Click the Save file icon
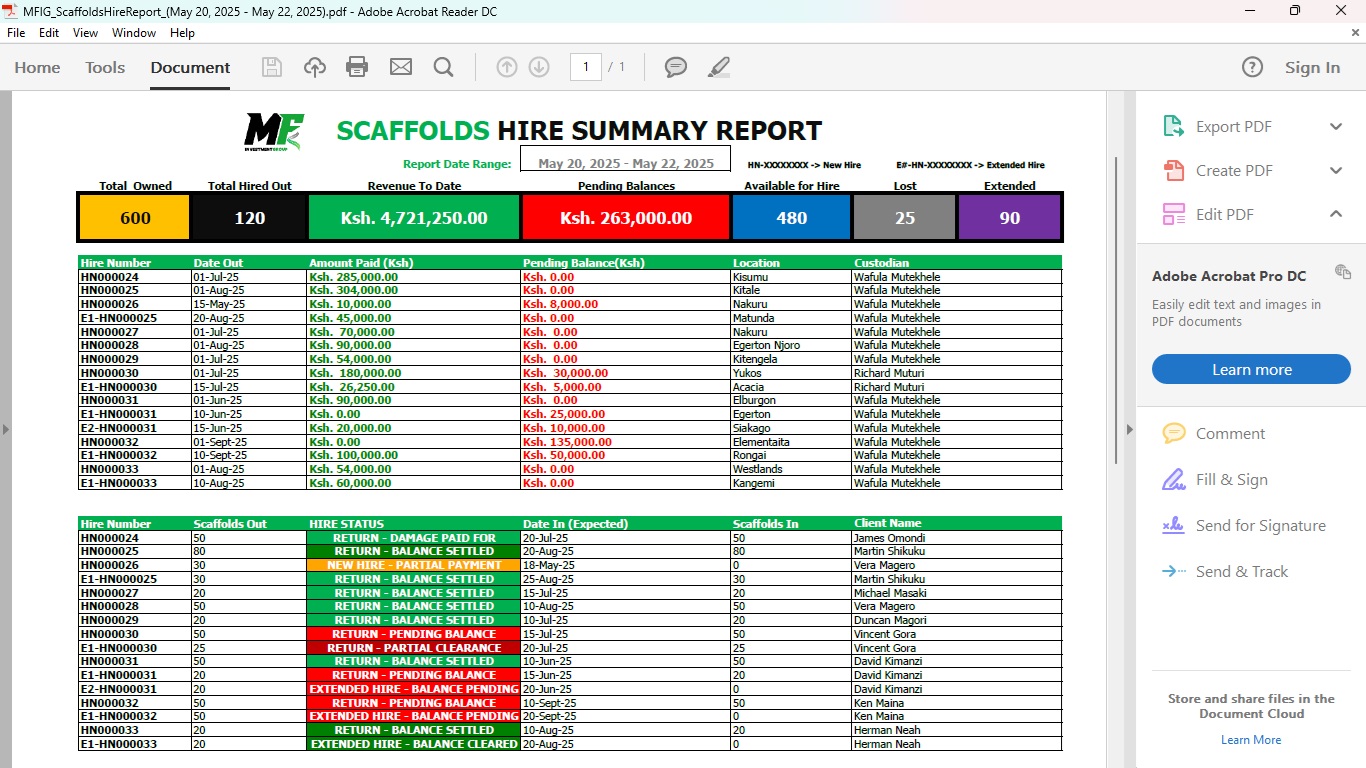Screen dimensions: 1366x768 tap(272, 67)
